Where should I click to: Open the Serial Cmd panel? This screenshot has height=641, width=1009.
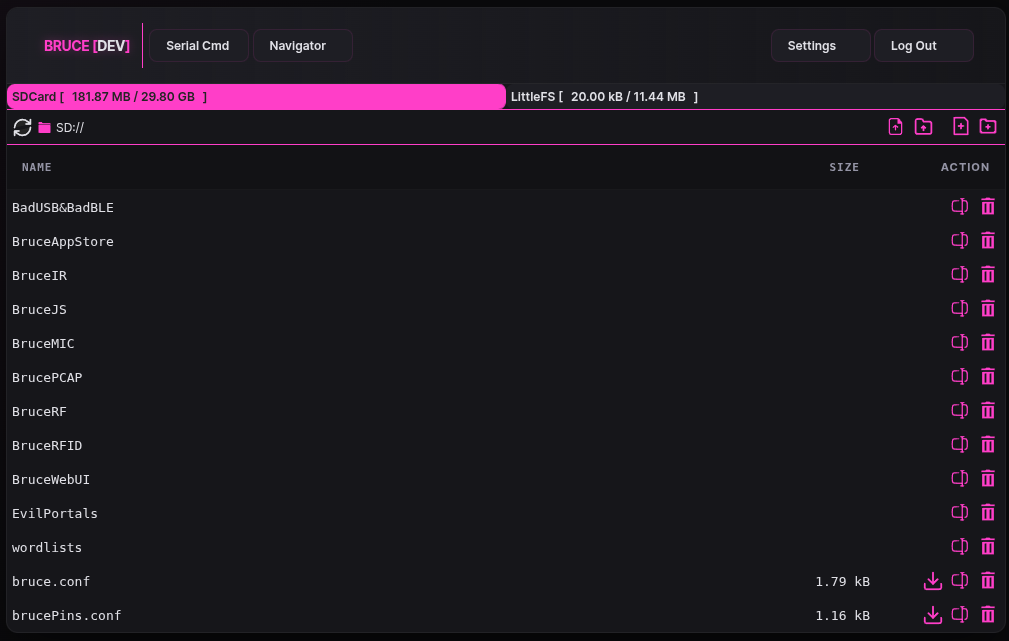pos(198,46)
